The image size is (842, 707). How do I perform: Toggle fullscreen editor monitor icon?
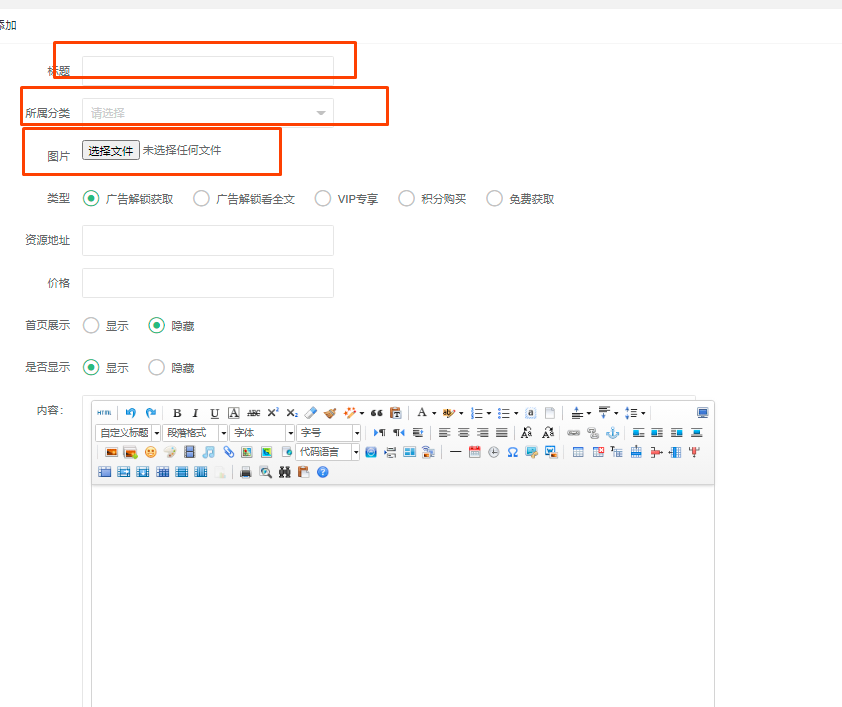[x=702, y=413]
